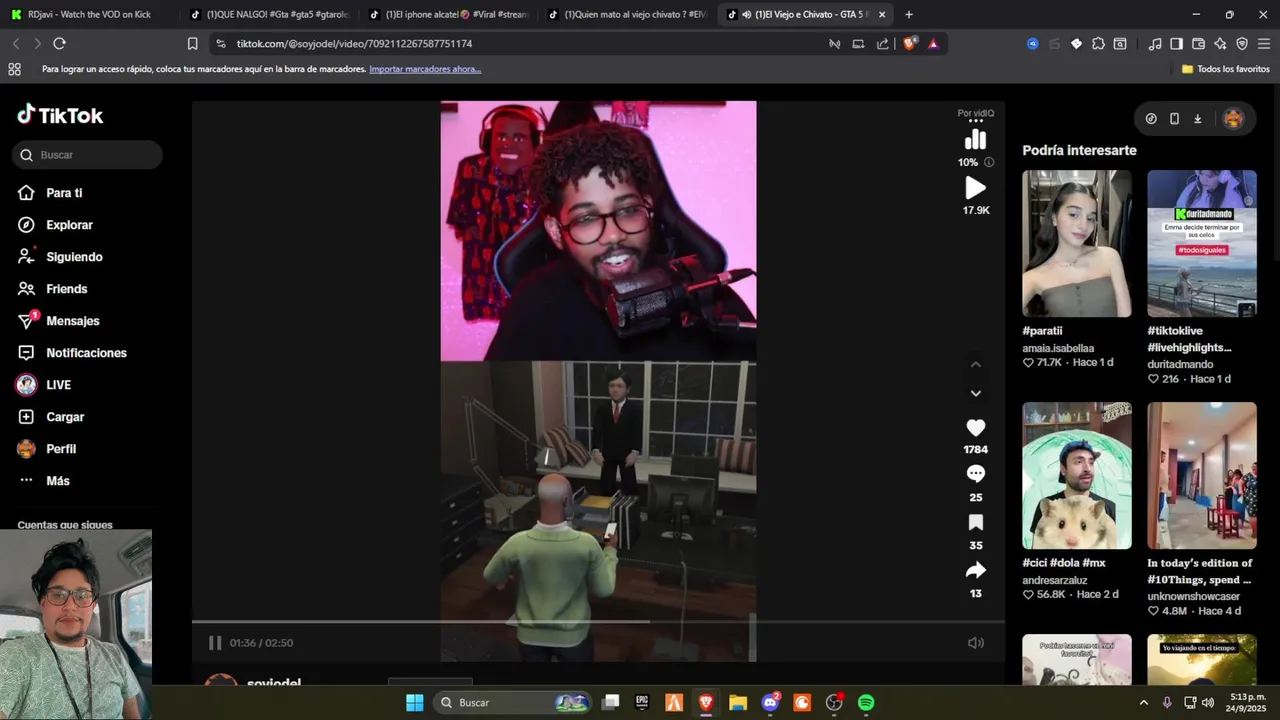
Task: Open the Brave Shields lion icon
Action: pyautogui.click(x=910, y=43)
